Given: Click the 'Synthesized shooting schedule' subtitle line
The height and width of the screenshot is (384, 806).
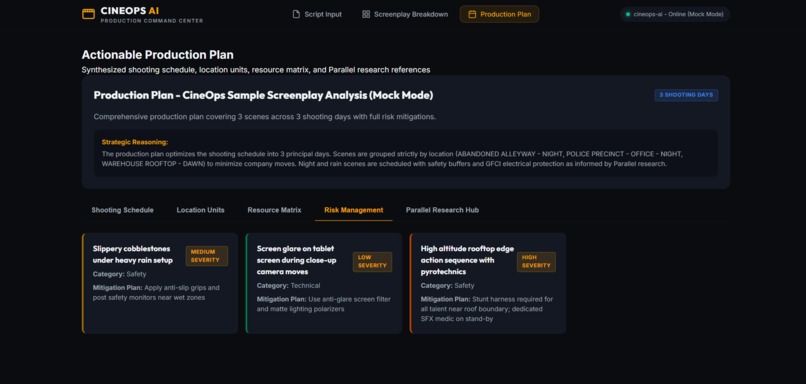Looking at the screenshot, I should 256,69.
